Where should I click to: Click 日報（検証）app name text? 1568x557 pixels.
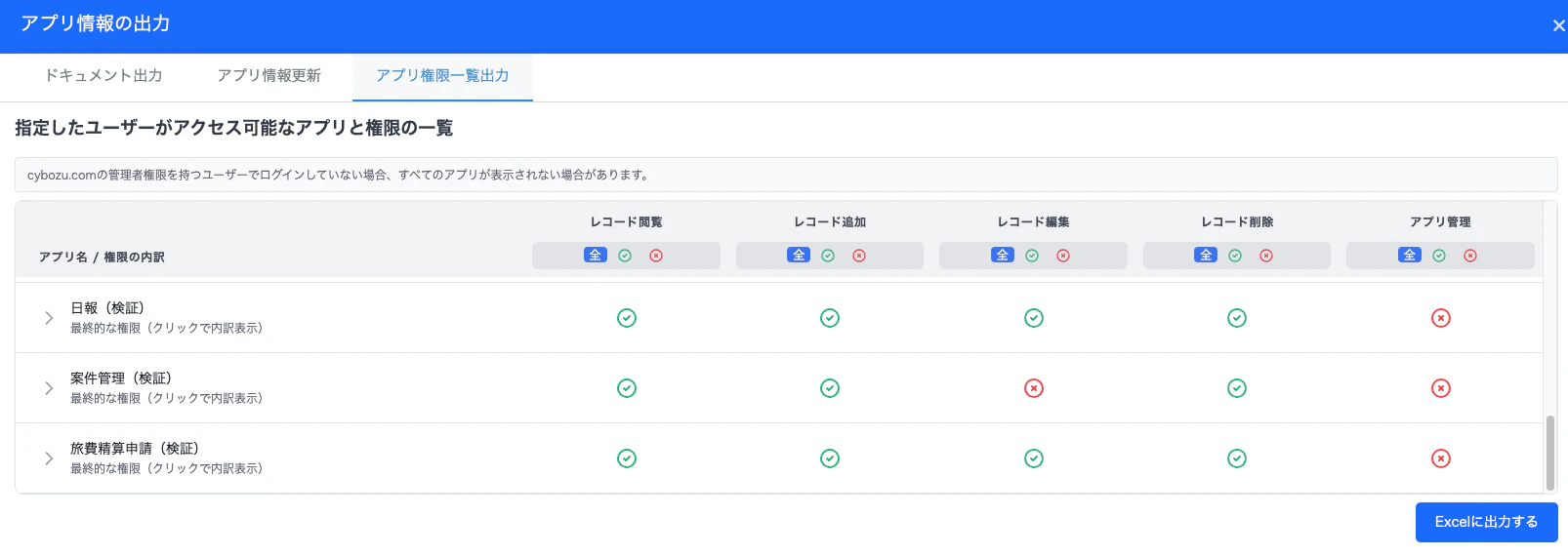107,308
